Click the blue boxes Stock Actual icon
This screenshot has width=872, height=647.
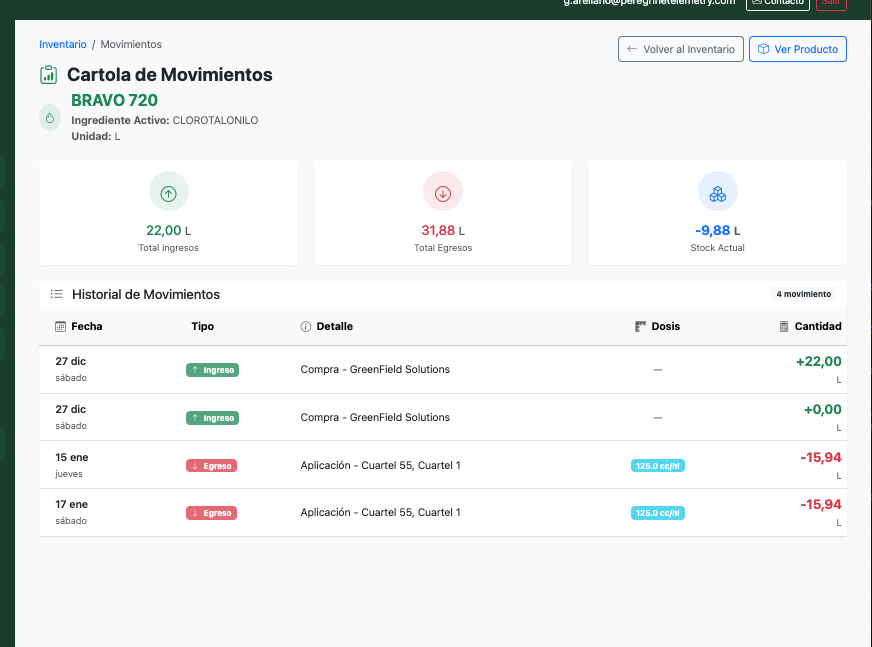click(717, 194)
